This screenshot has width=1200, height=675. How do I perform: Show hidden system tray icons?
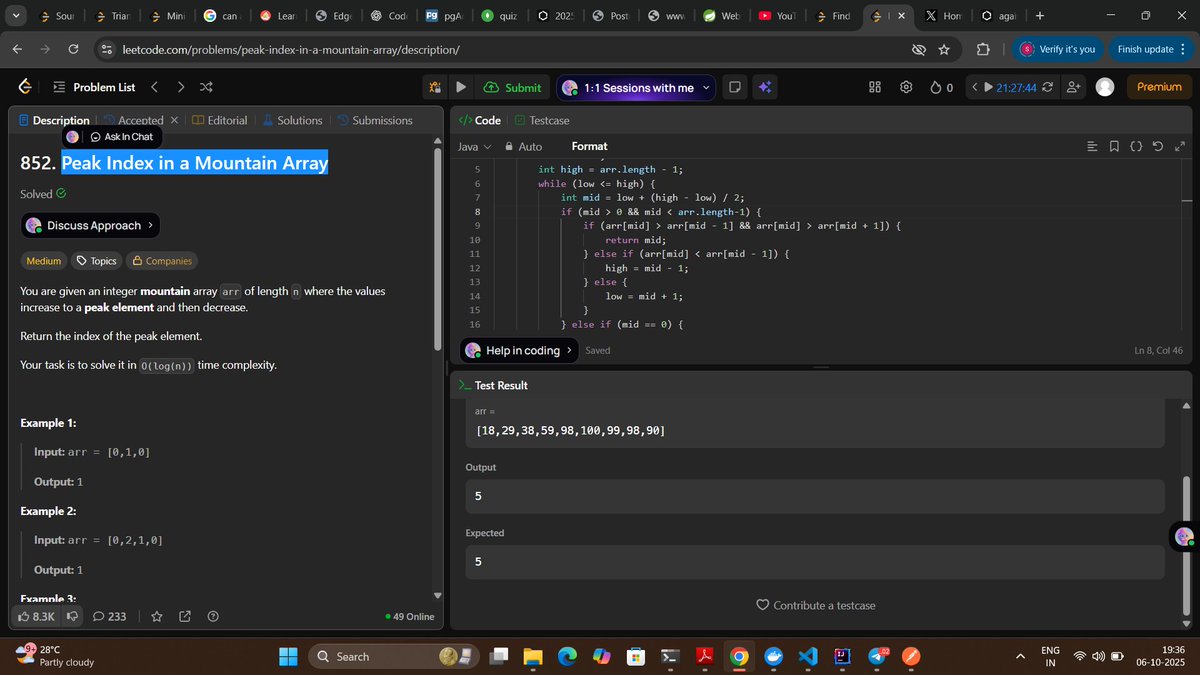pos(1020,656)
